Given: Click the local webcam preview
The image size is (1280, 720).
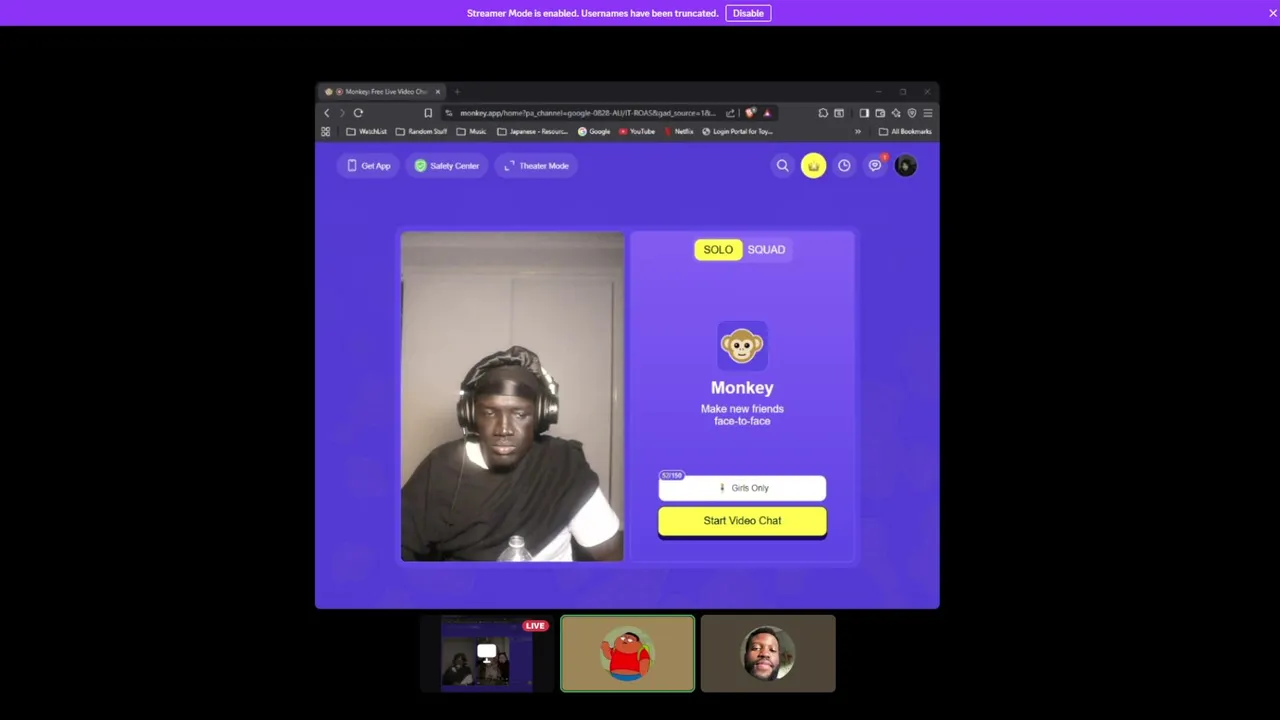Looking at the screenshot, I should (512, 397).
